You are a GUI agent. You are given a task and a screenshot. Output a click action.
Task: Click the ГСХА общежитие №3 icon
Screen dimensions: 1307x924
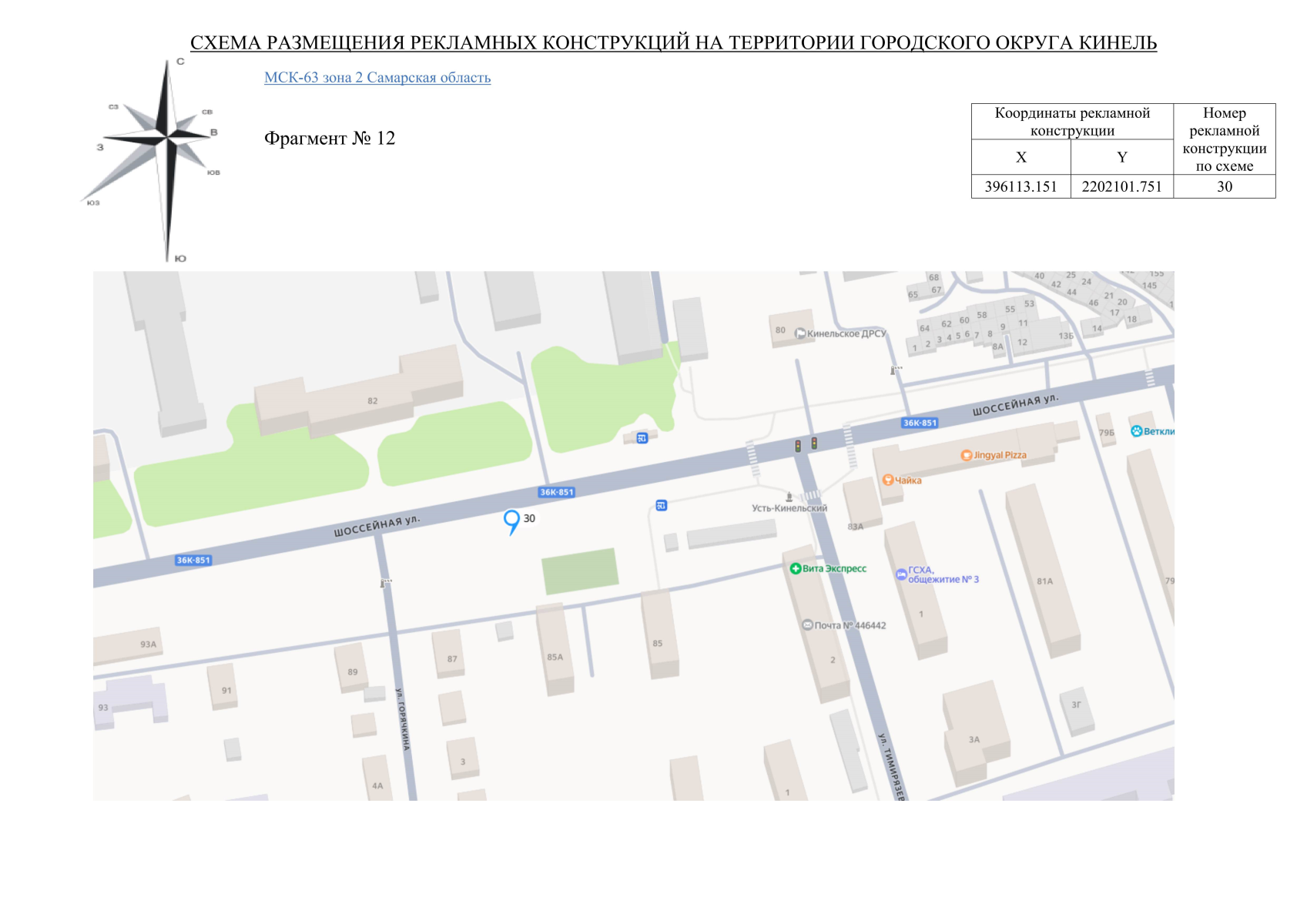[901, 574]
